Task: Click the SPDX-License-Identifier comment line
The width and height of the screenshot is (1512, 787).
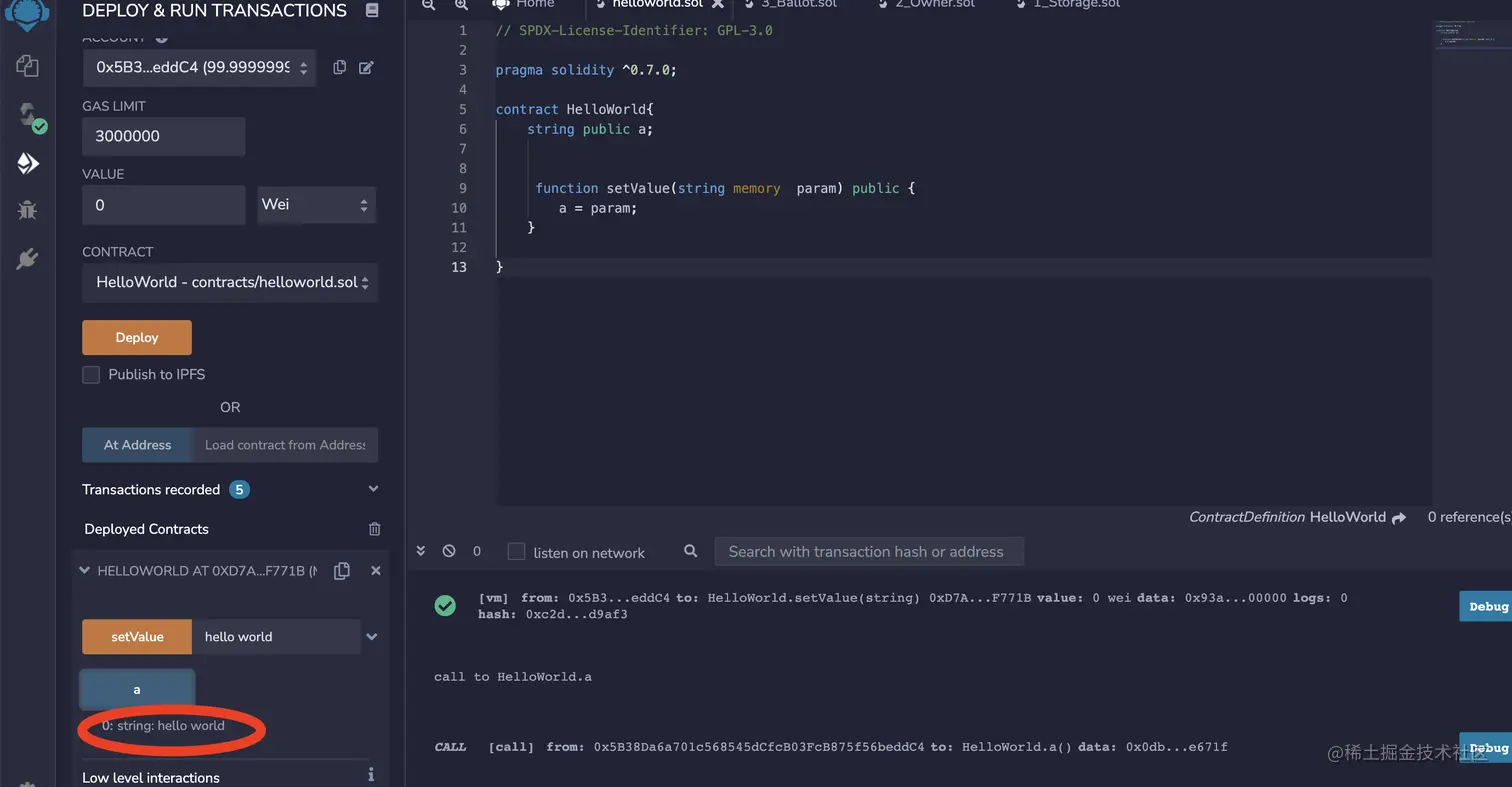Action: pyautogui.click(x=634, y=30)
